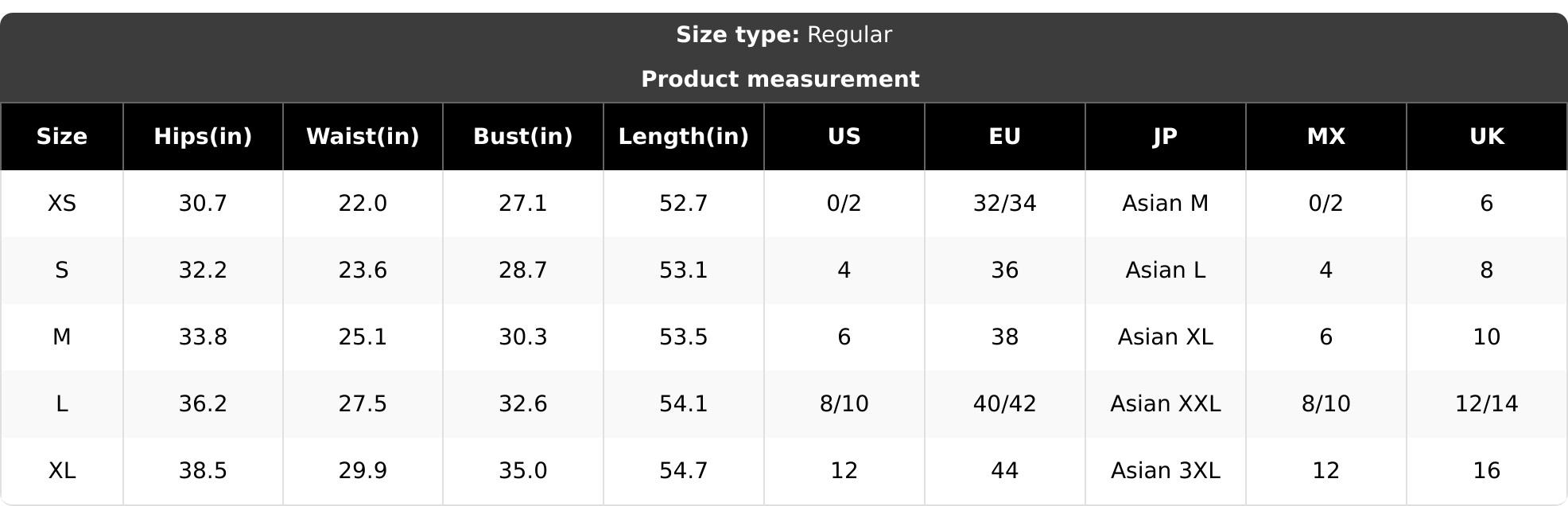Select the Asian 3XL cell
The height and width of the screenshot is (506, 1568).
coord(1166,471)
